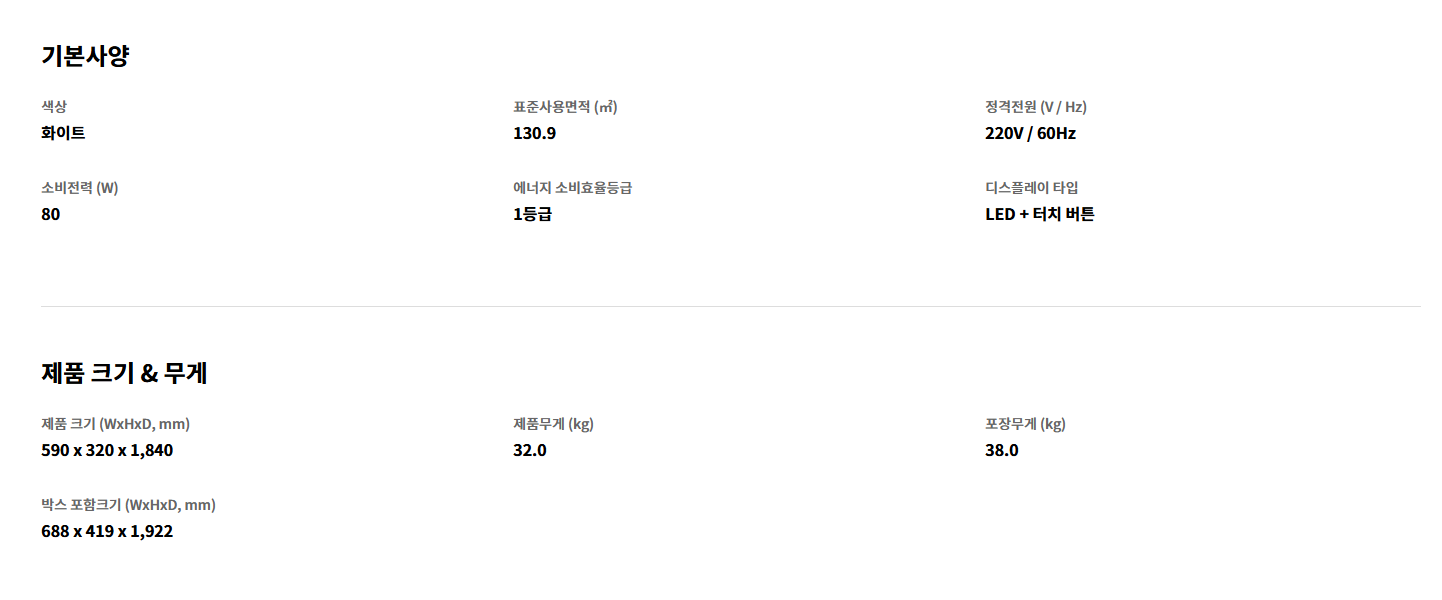Select the 32.0 product weight value
This screenshot has height=600, width=1442.
click(530, 450)
